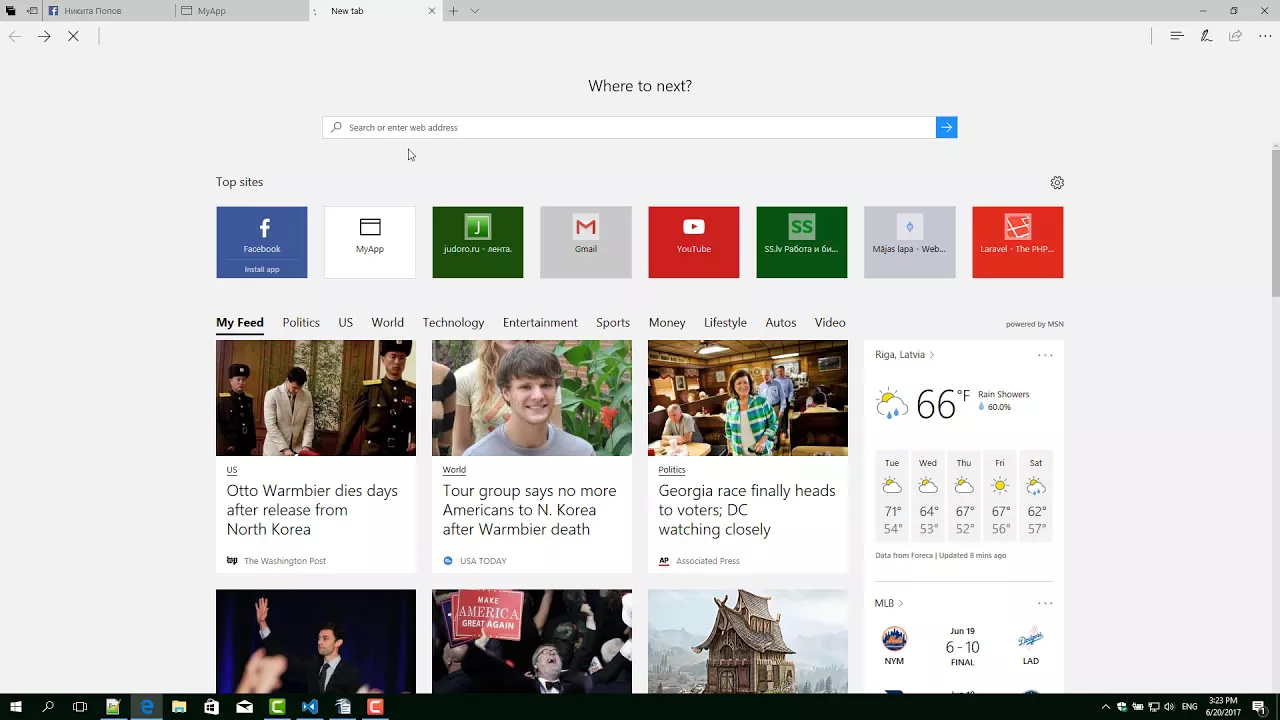Image resolution: width=1280 pixels, height=720 pixels.
Task: Click the taskbar search magnifier
Action: point(48,707)
